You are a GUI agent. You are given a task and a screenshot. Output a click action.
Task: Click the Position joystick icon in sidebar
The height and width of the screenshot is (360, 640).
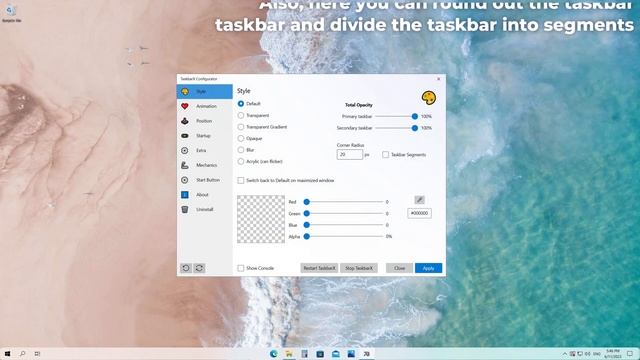point(184,121)
